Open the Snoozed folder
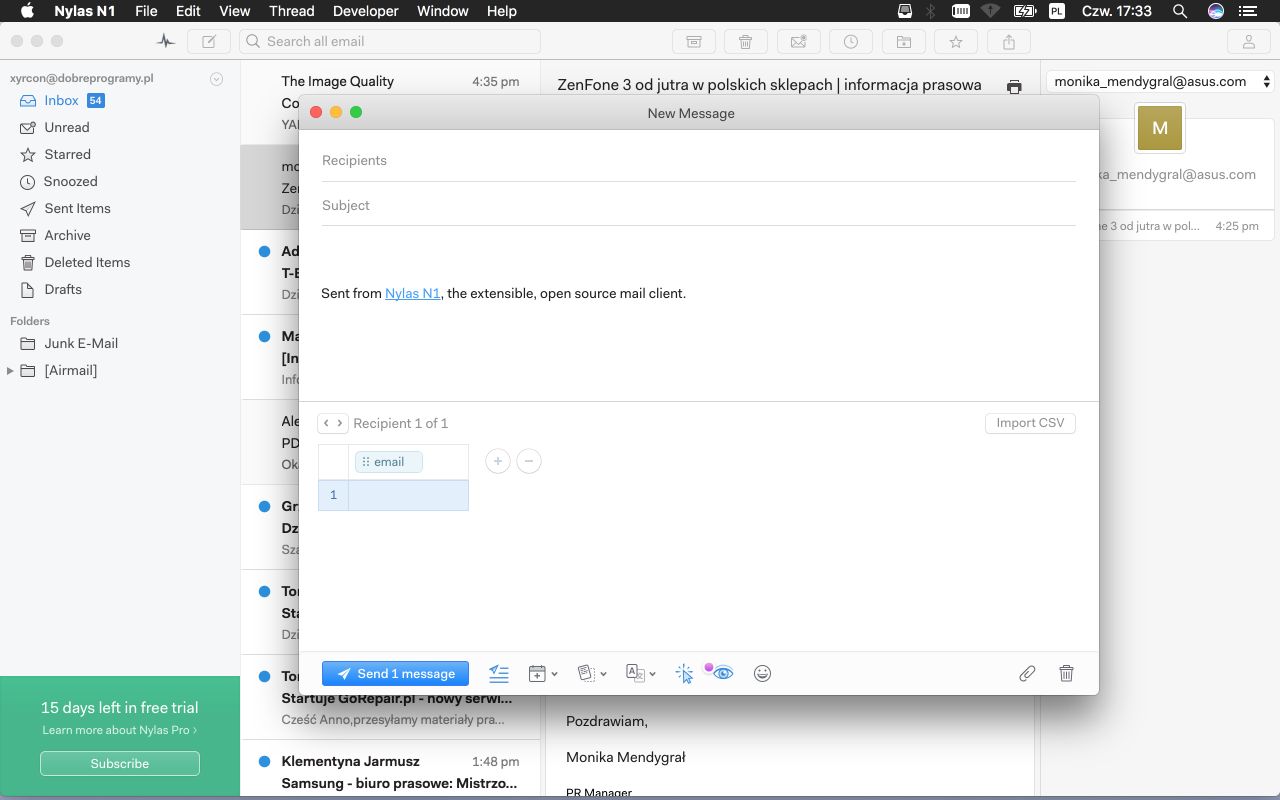1280x800 pixels. pyautogui.click(x=70, y=182)
